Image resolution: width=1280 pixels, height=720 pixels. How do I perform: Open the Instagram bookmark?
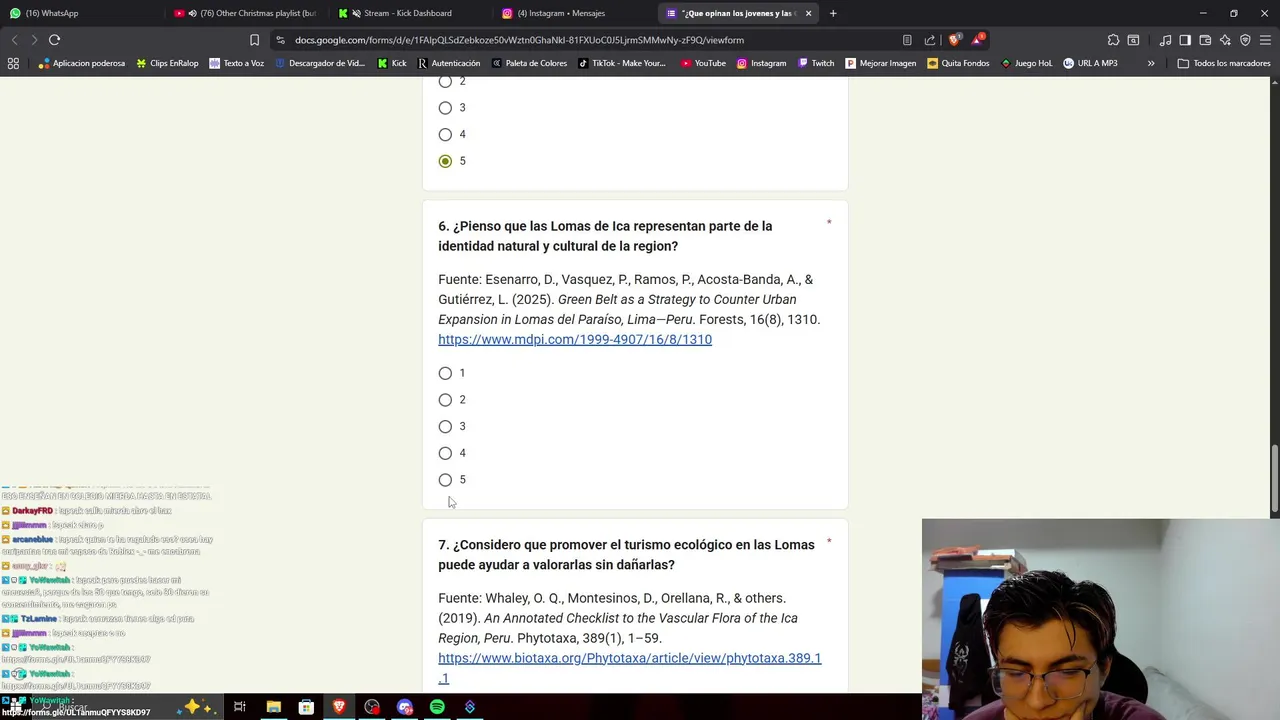point(761,63)
